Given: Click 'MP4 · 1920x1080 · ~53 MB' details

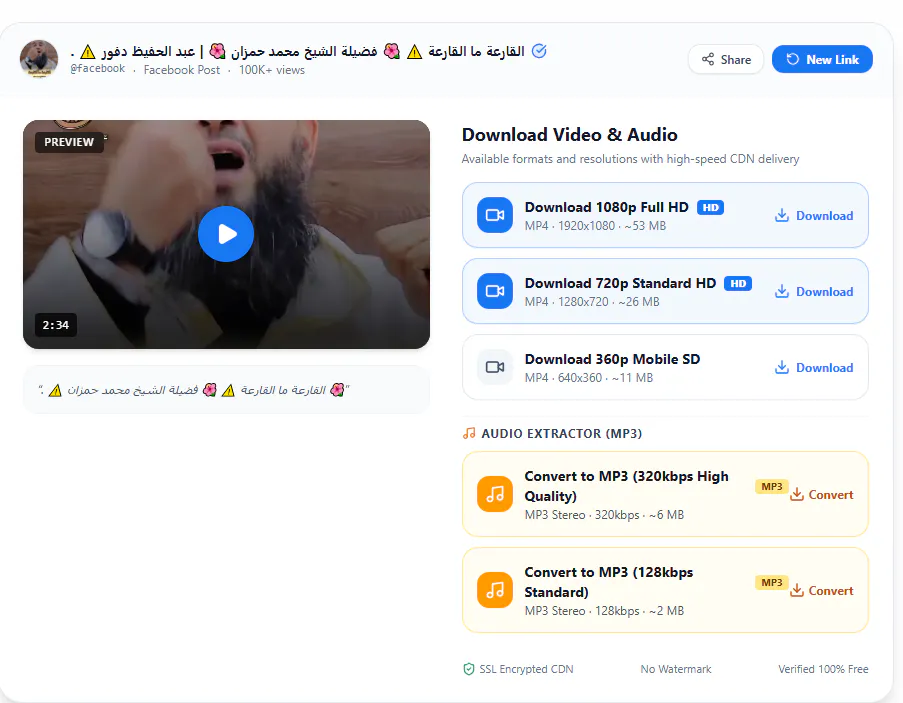Looking at the screenshot, I should pos(595,226).
